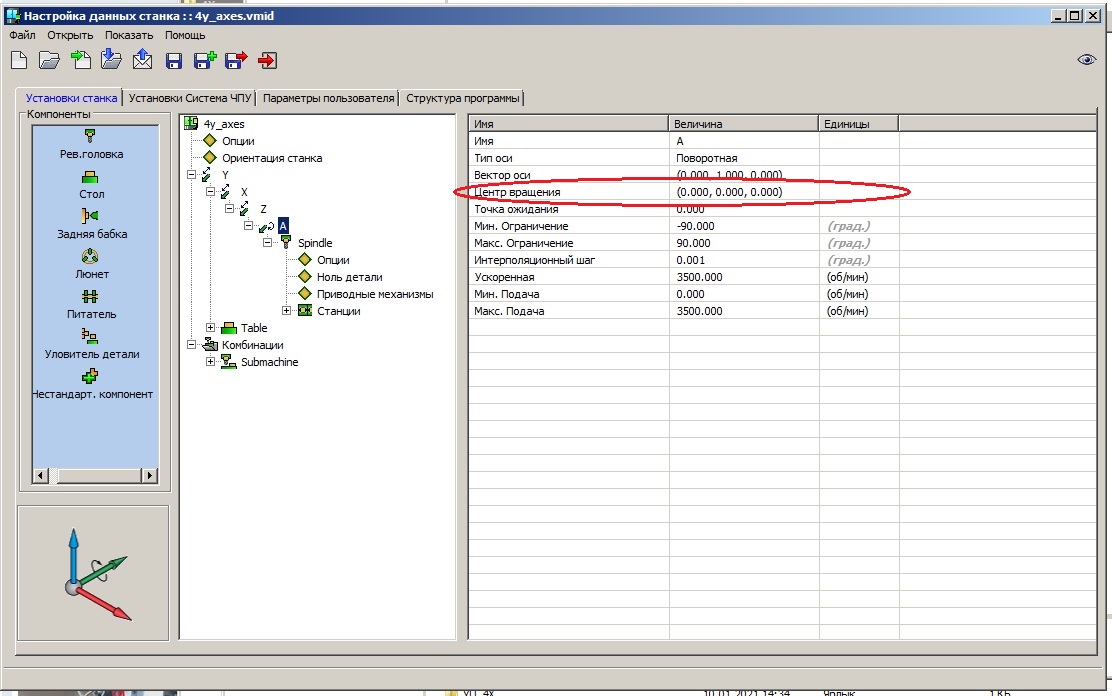Click the Центр вращения value cell

[x=744, y=192]
